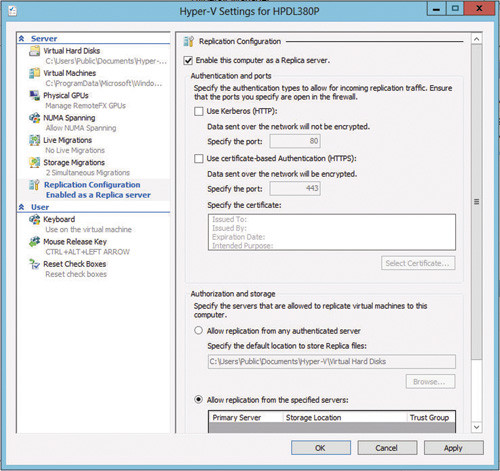Click the Replication Configuration sidebar icon

point(34,185)
